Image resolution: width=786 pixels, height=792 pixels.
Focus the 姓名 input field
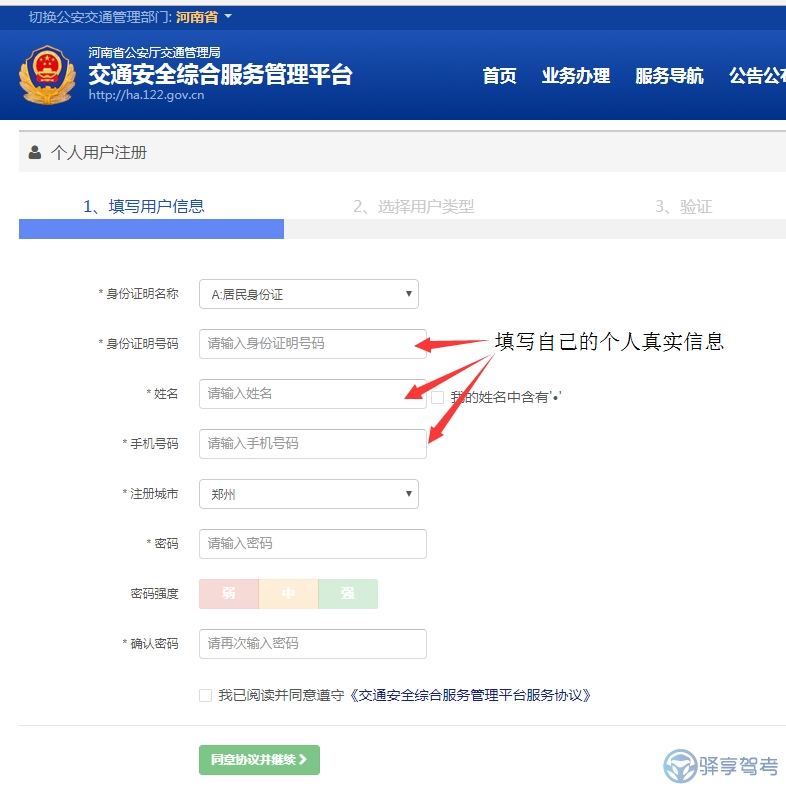click(313, 394)
